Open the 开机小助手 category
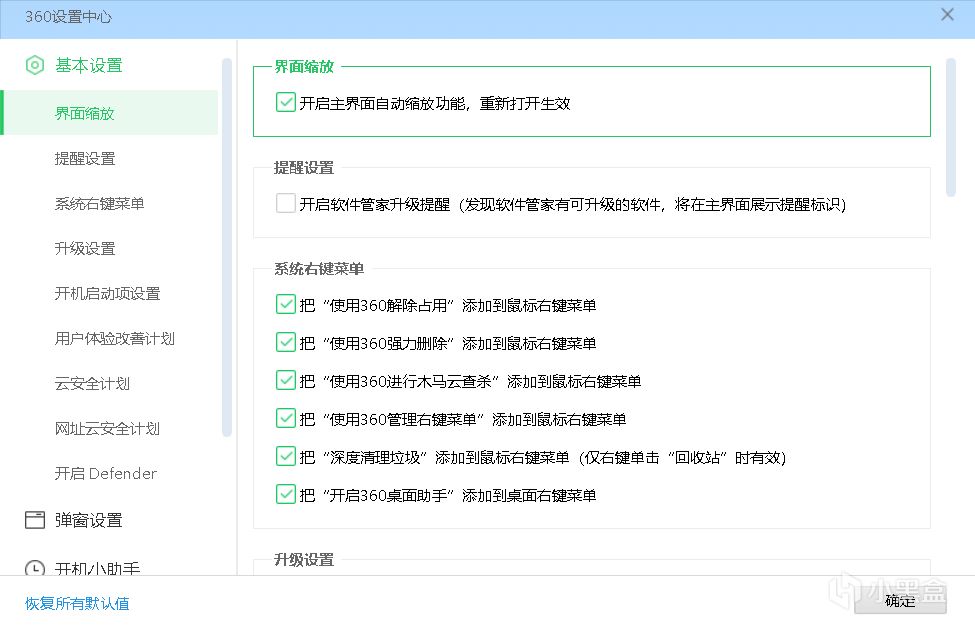 coord(97,568)
